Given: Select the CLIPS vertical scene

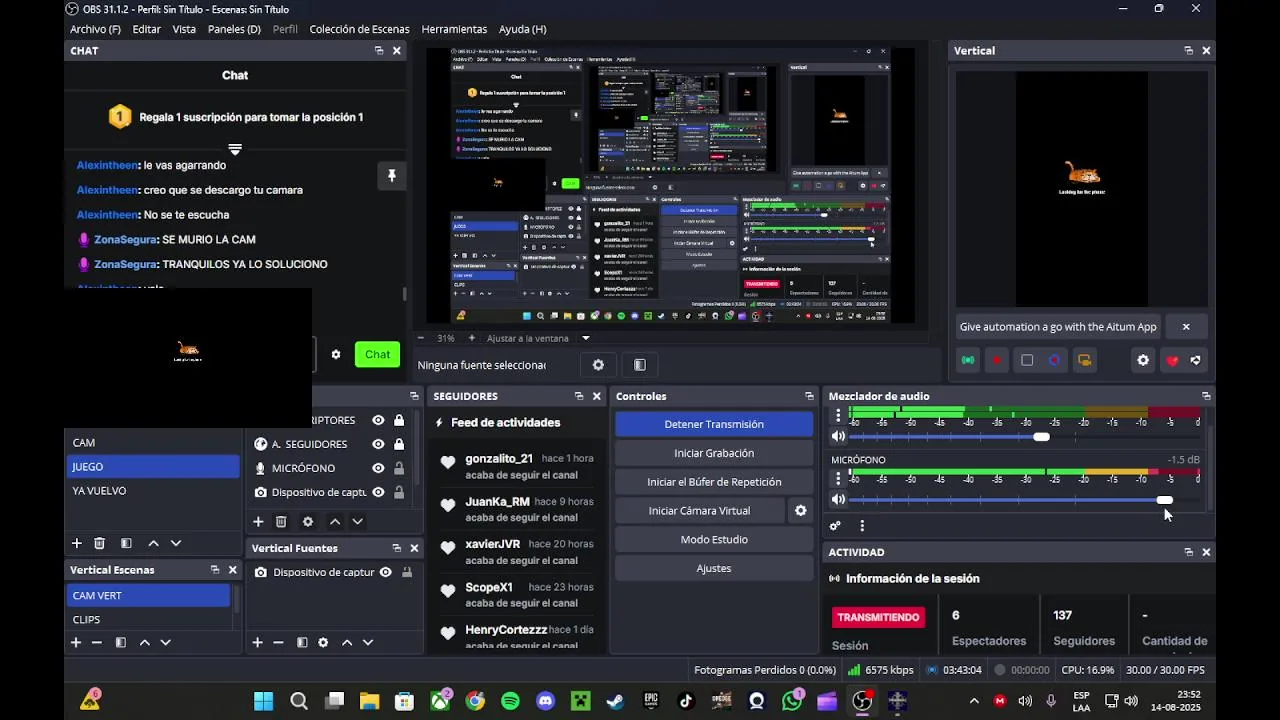Looking at the screenshot, I should (x=148, y=619).
